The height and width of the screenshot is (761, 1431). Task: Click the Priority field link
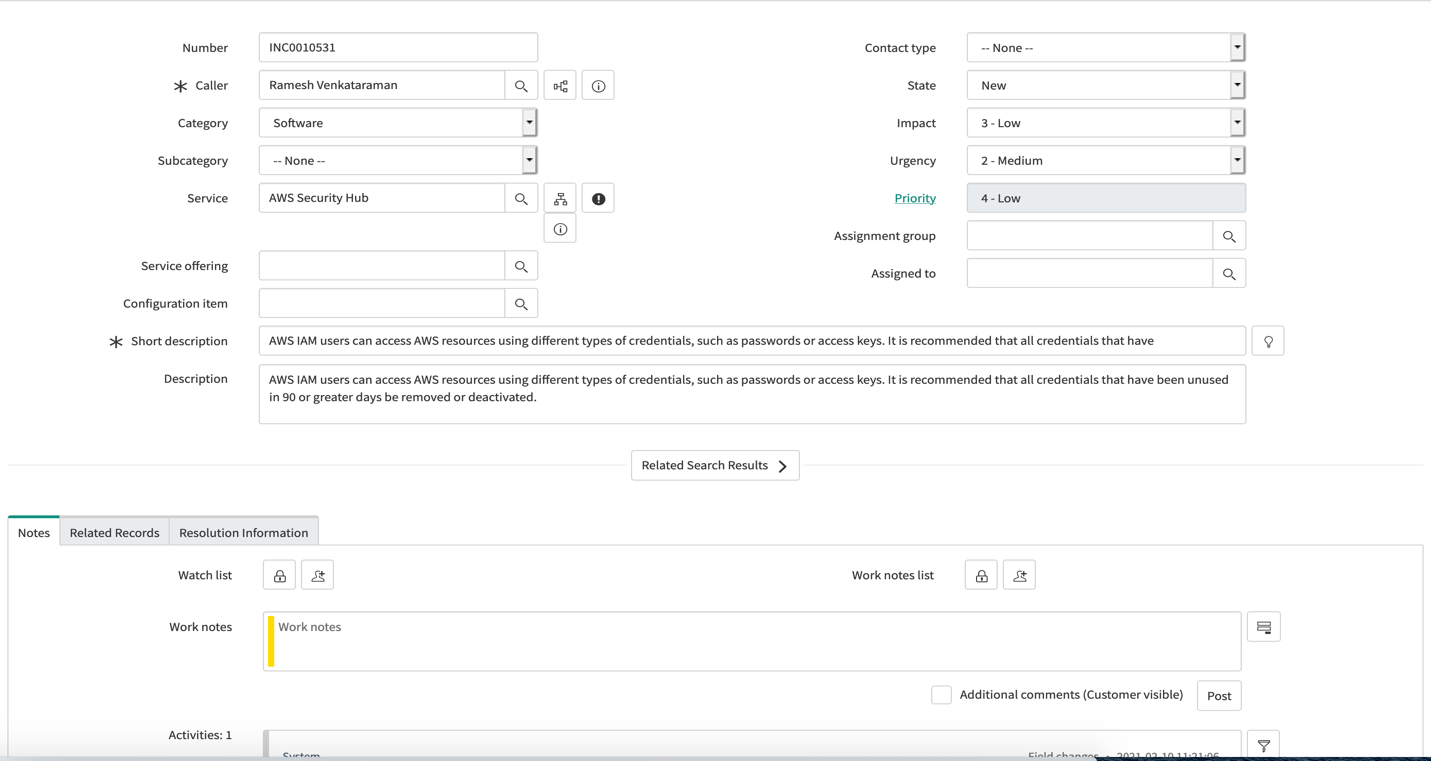[915, 197]
